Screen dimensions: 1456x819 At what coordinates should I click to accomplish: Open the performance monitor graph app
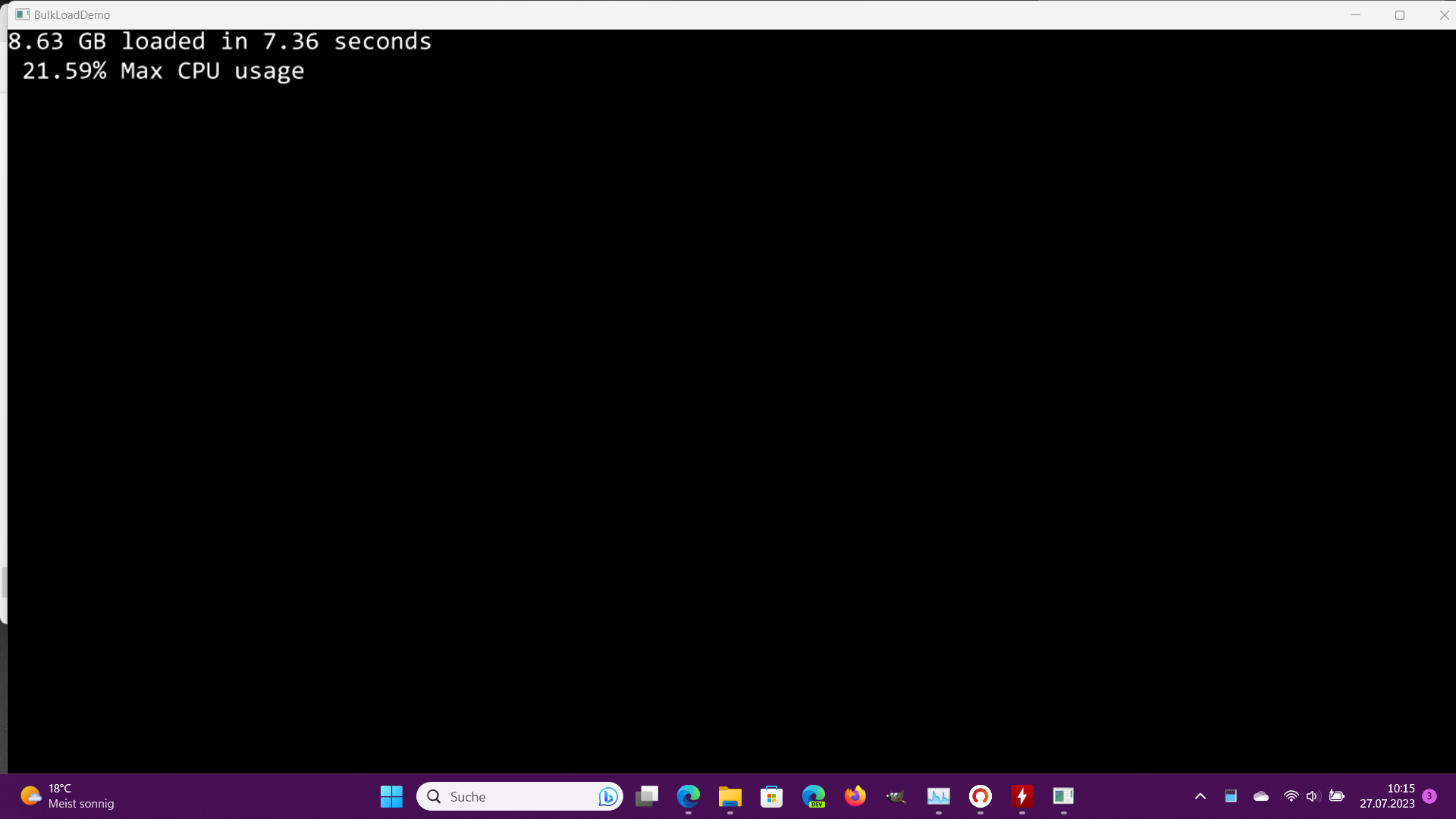click(939, 796)
